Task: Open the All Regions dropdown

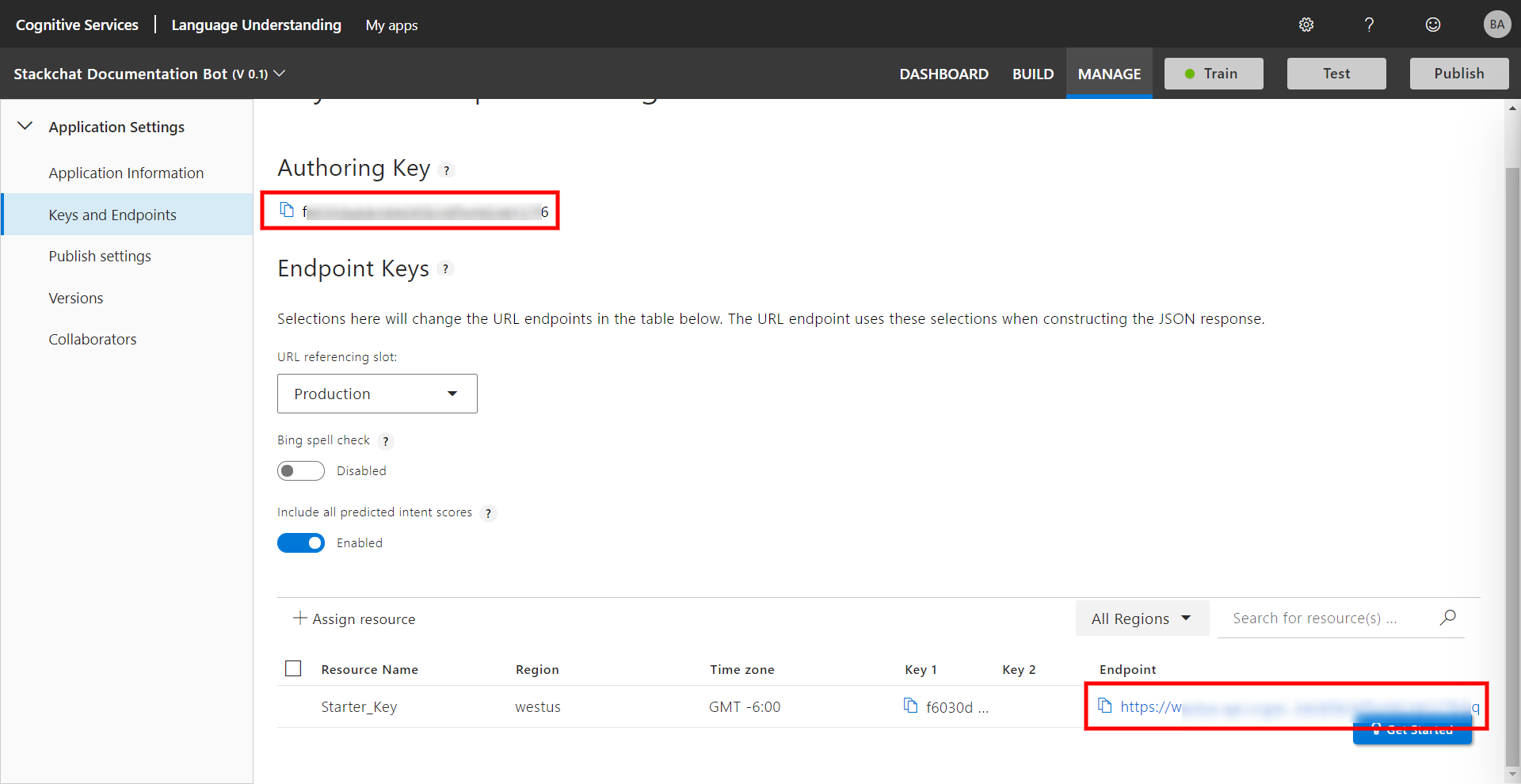Action: (x=1142, y=618)
